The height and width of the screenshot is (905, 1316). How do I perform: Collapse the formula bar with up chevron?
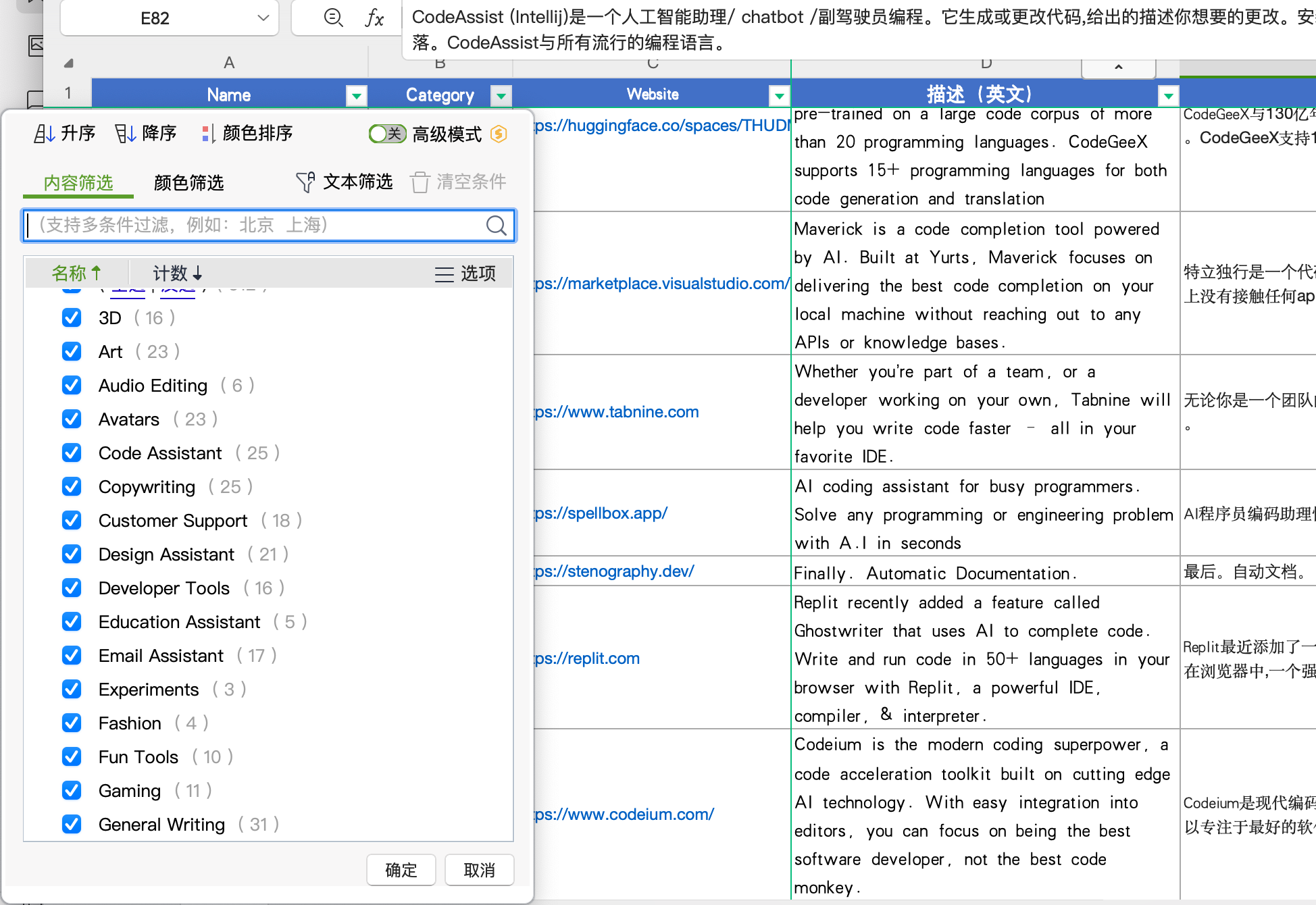pos(1119,67)
